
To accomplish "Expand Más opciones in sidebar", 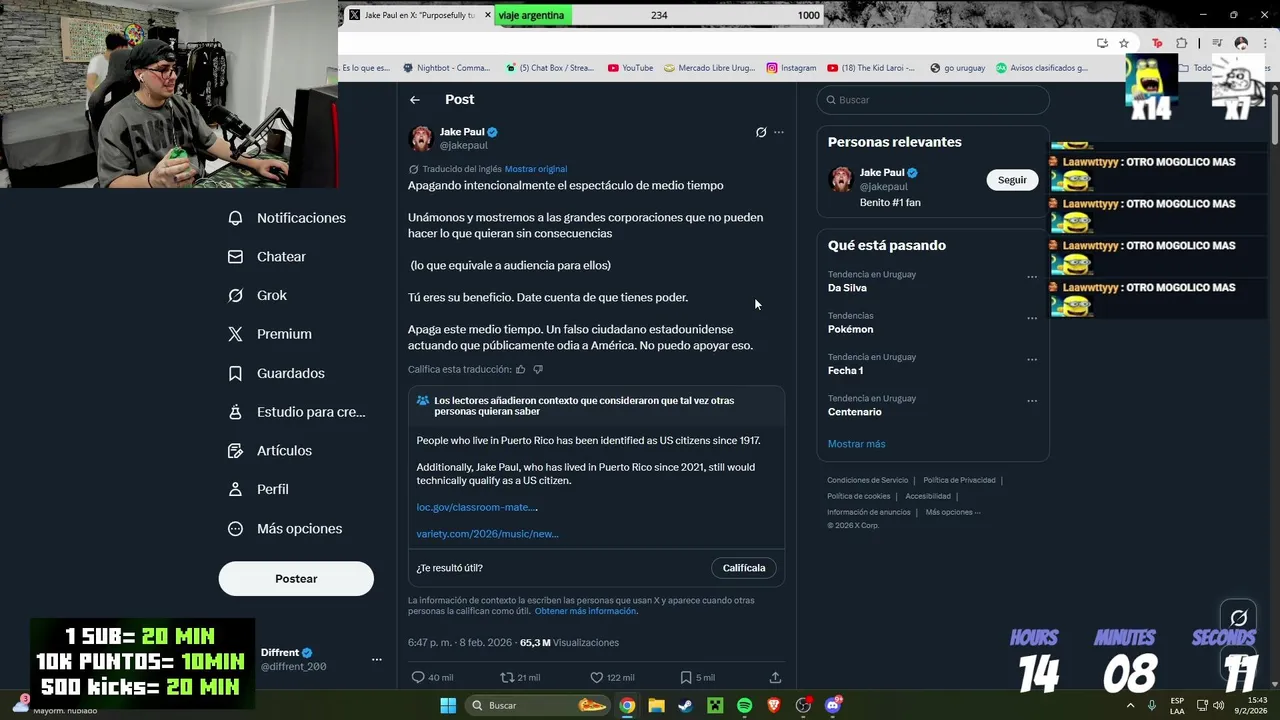I will (285, 529).
